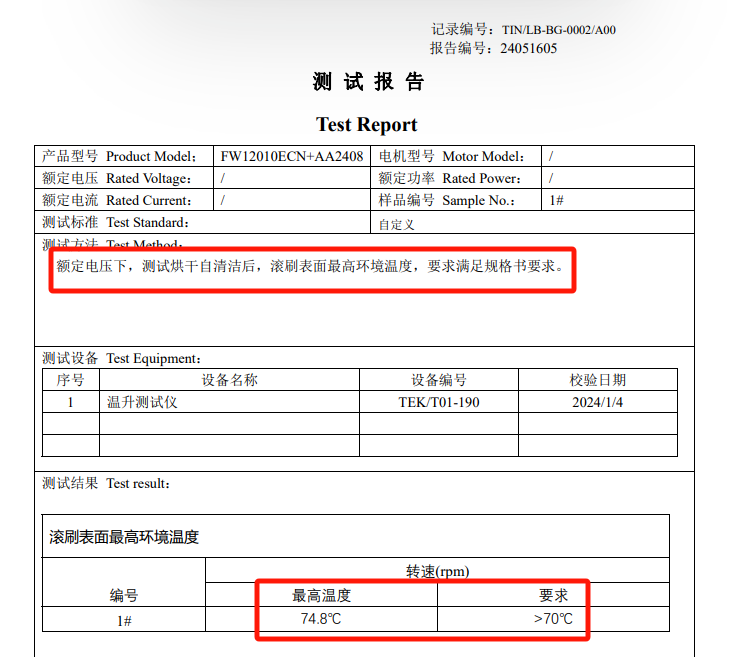Click the 'Rated Power' label
741x657 pixels.
[x=449, y=178]
